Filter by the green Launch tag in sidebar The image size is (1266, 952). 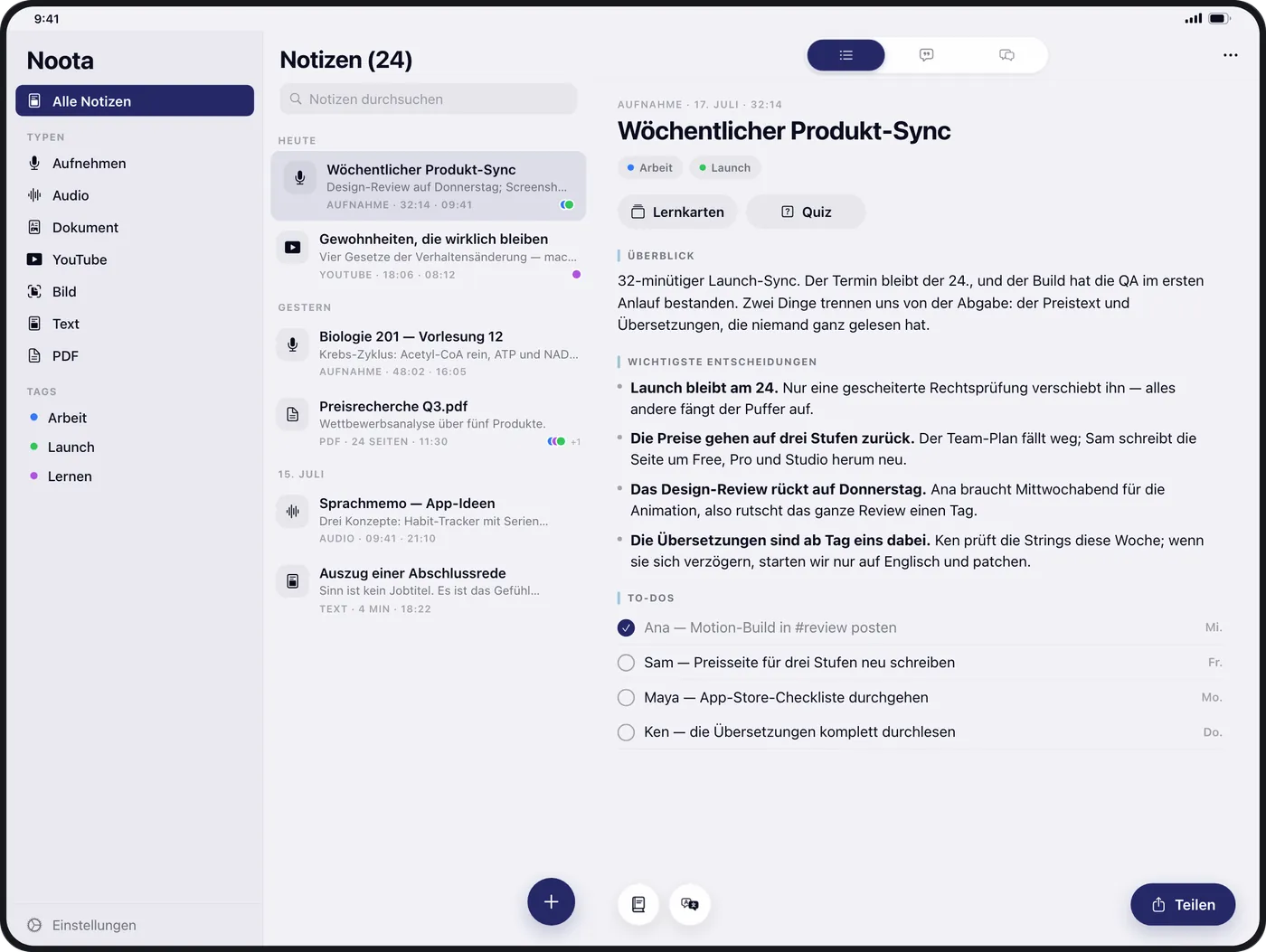click(x=135, y=447)
